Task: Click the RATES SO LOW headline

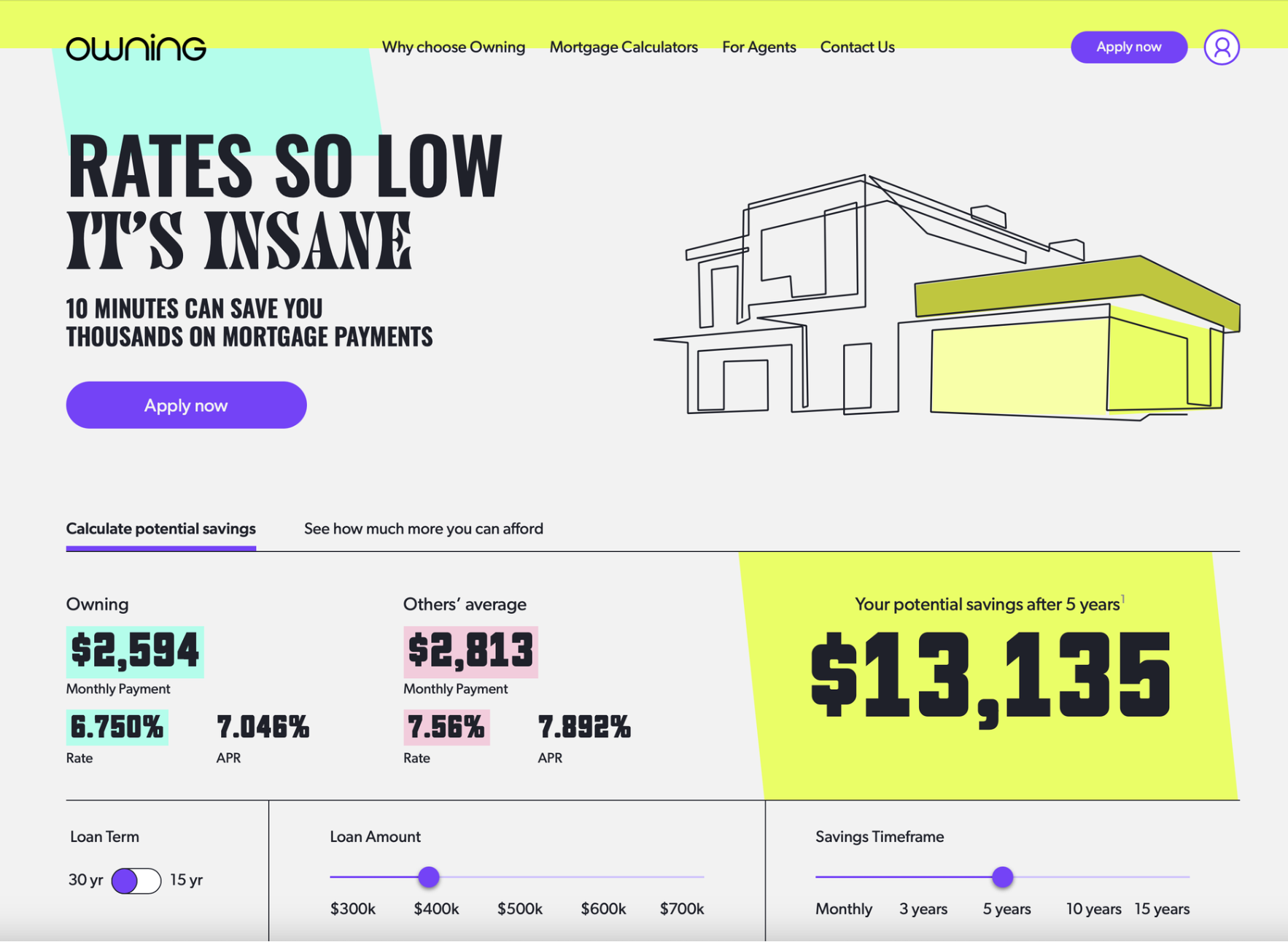Action: (284, 166)
